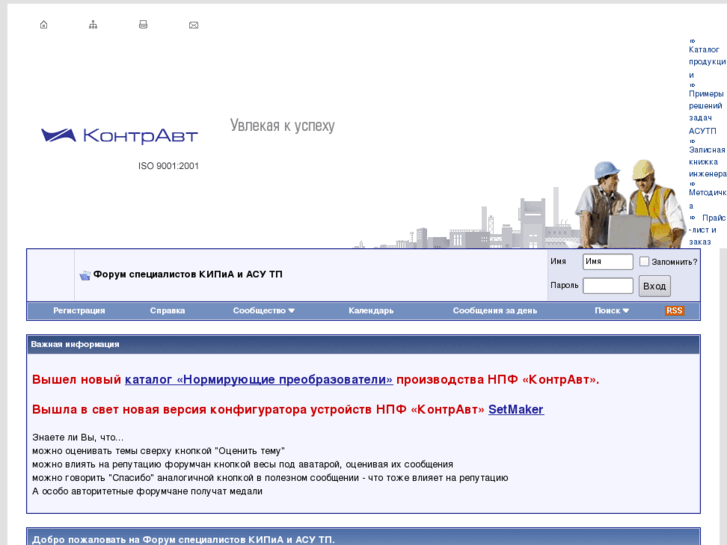Expand the Сообщество dropdown menu
This screenshot has width=727, height=545.
[264, 311]
